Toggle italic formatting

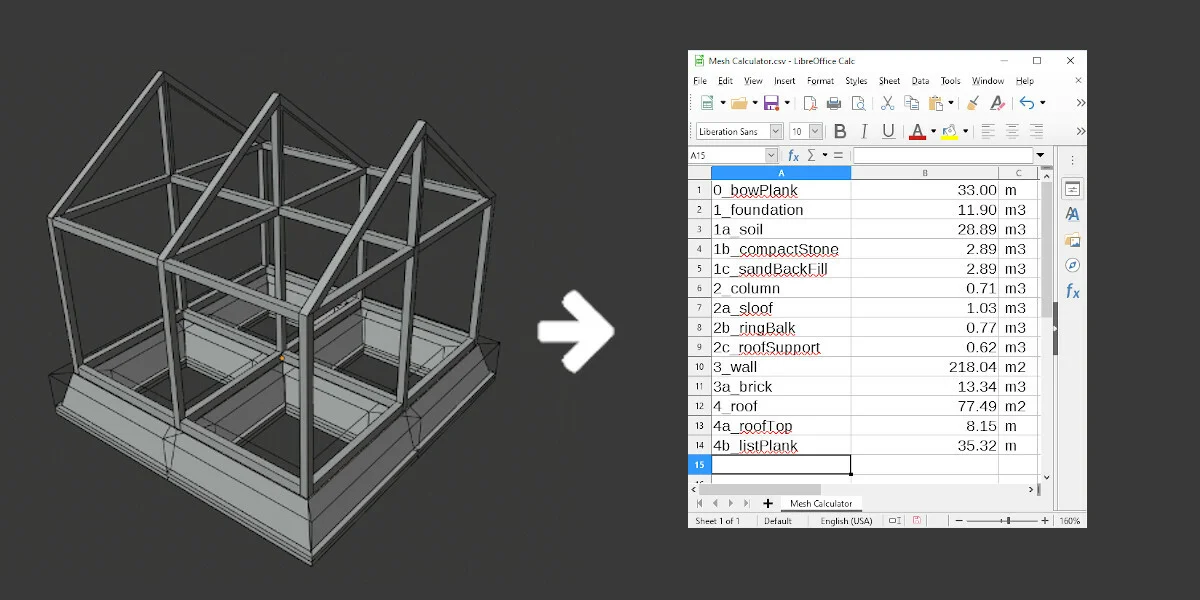[x=864, y=130]
